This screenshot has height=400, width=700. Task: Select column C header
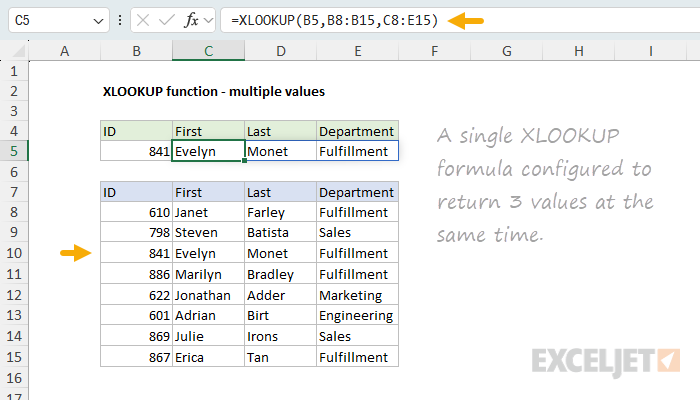tap(208, 51)
